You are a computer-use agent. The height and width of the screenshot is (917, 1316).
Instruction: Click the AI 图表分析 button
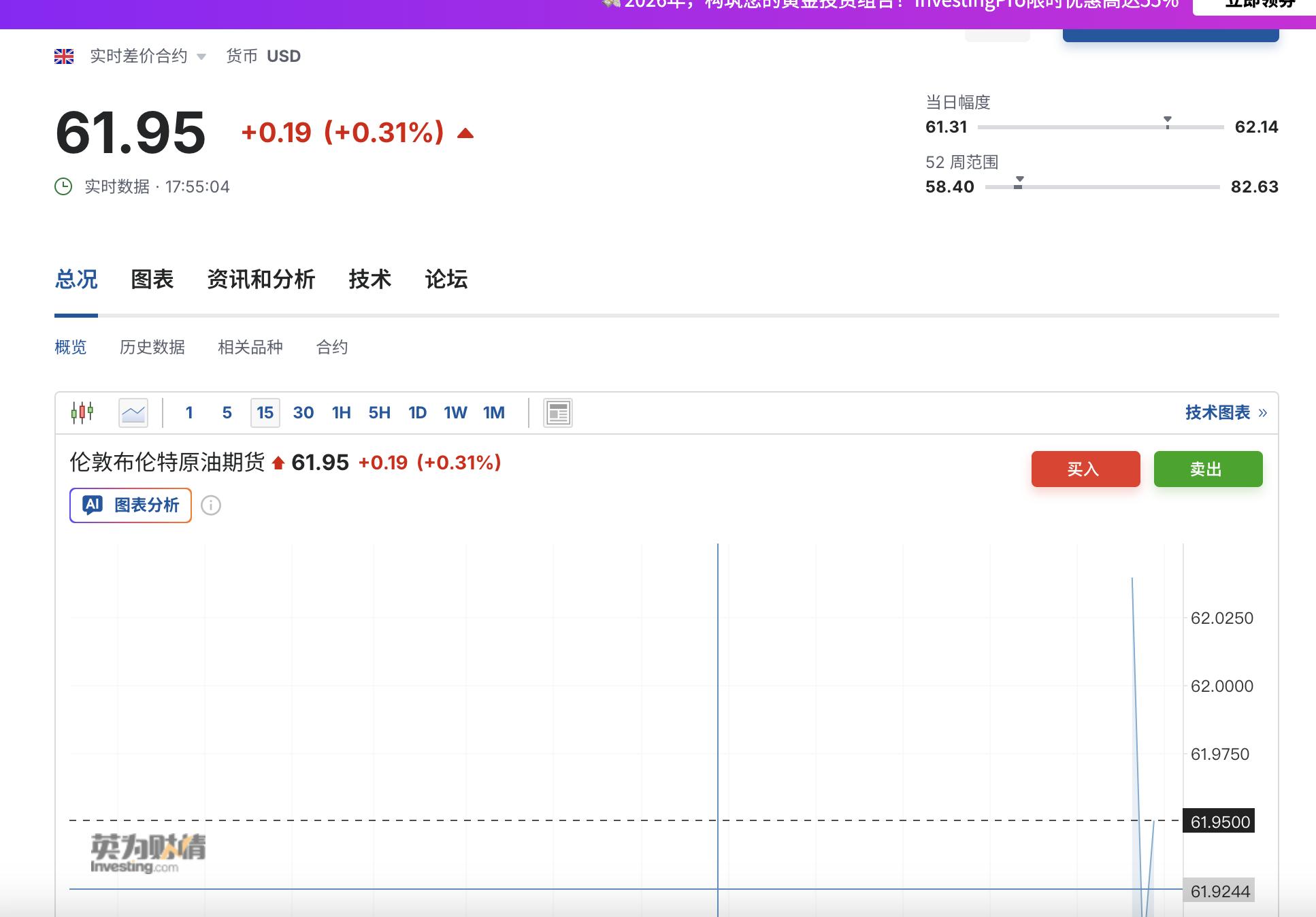click(131, 505)
